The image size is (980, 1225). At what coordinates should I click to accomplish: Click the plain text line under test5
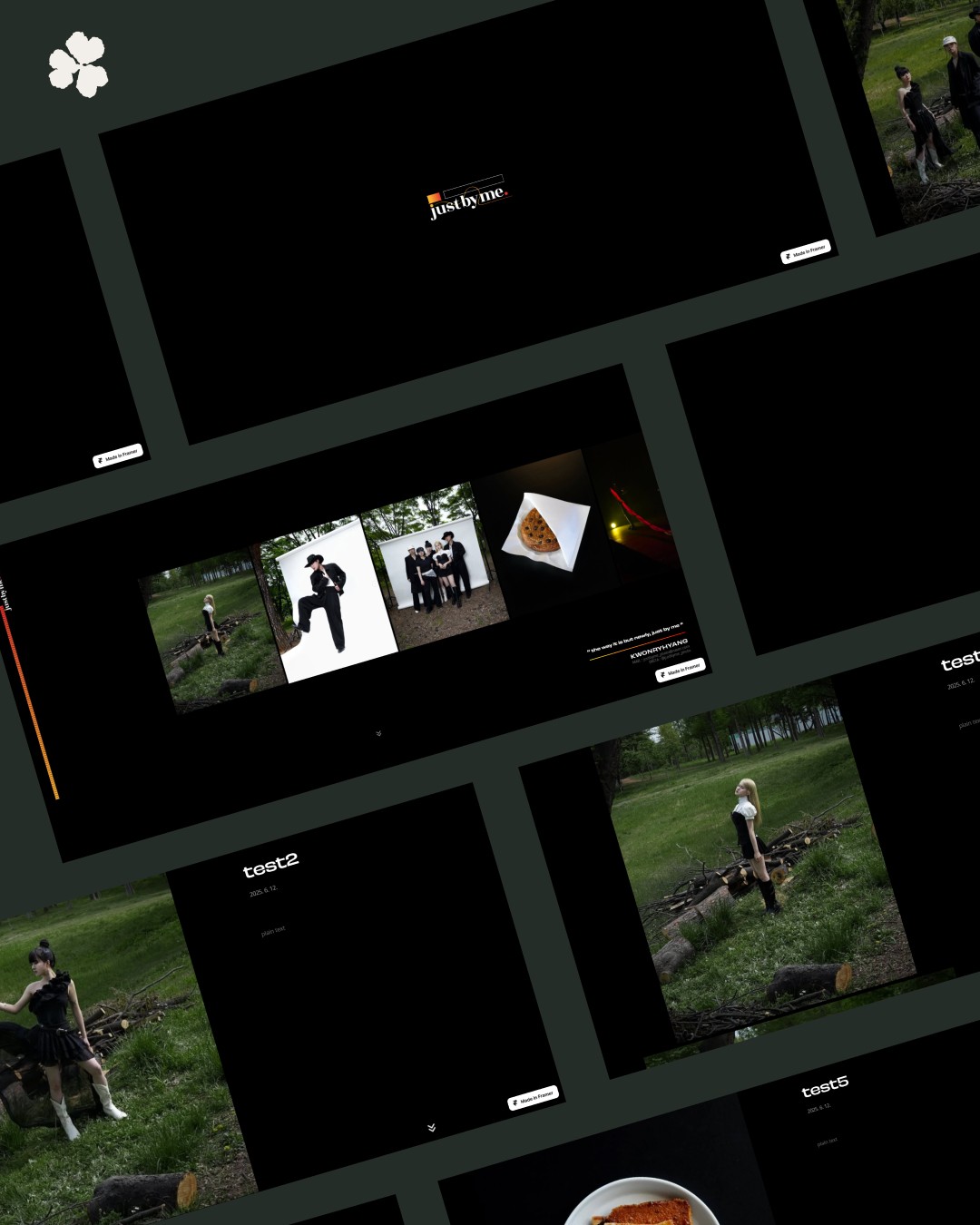click(827, 1142)
